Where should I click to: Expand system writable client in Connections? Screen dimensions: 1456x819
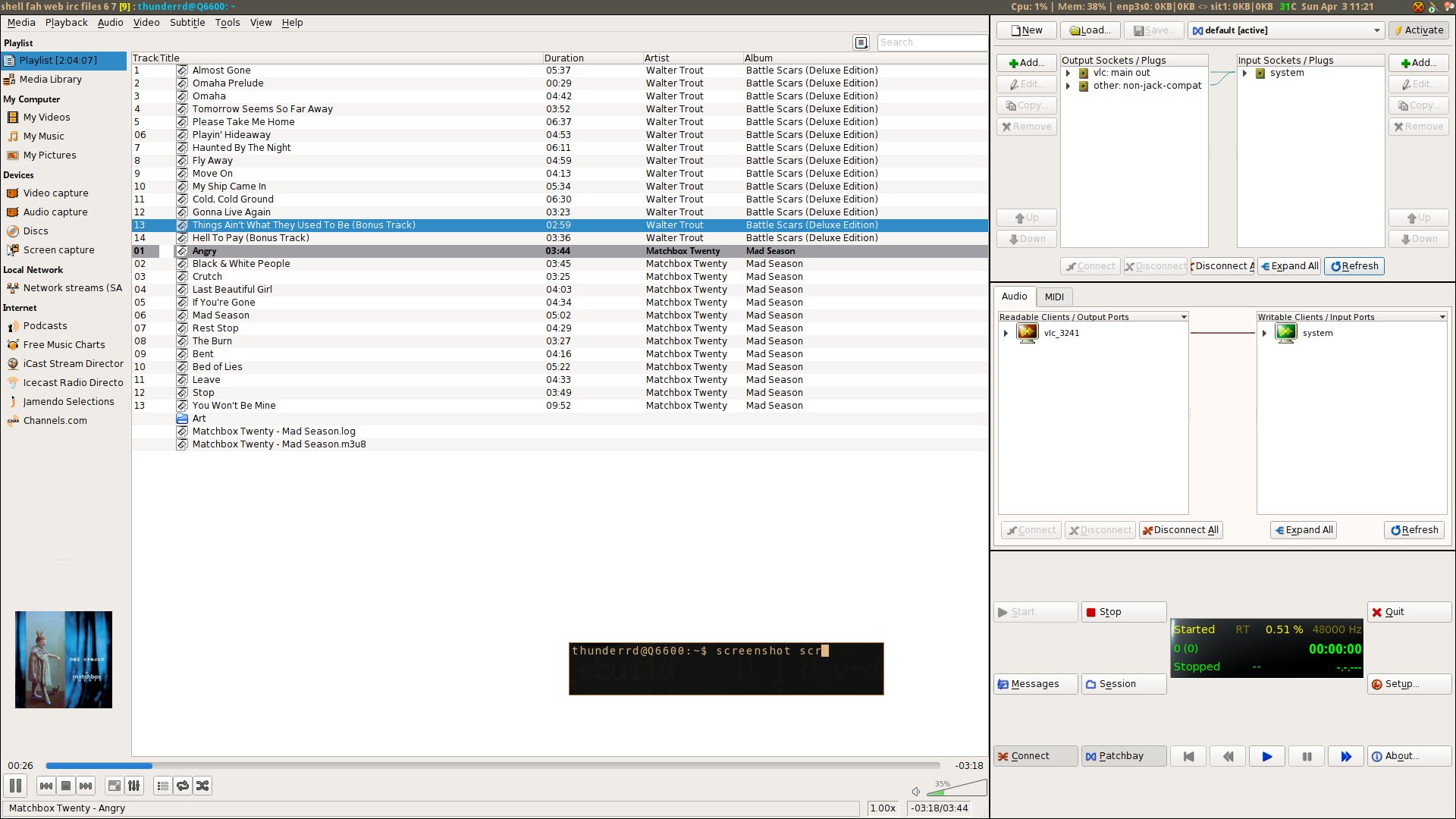tap(1264, 333)
